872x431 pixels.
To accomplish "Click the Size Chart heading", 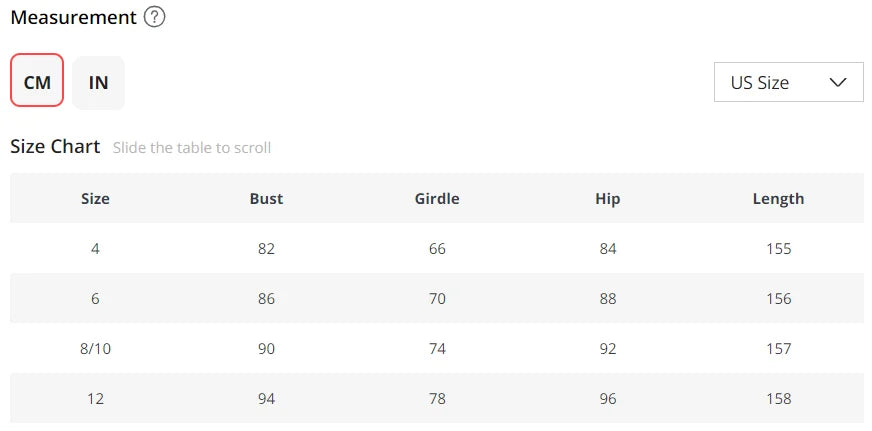I will tap(55, 146).
